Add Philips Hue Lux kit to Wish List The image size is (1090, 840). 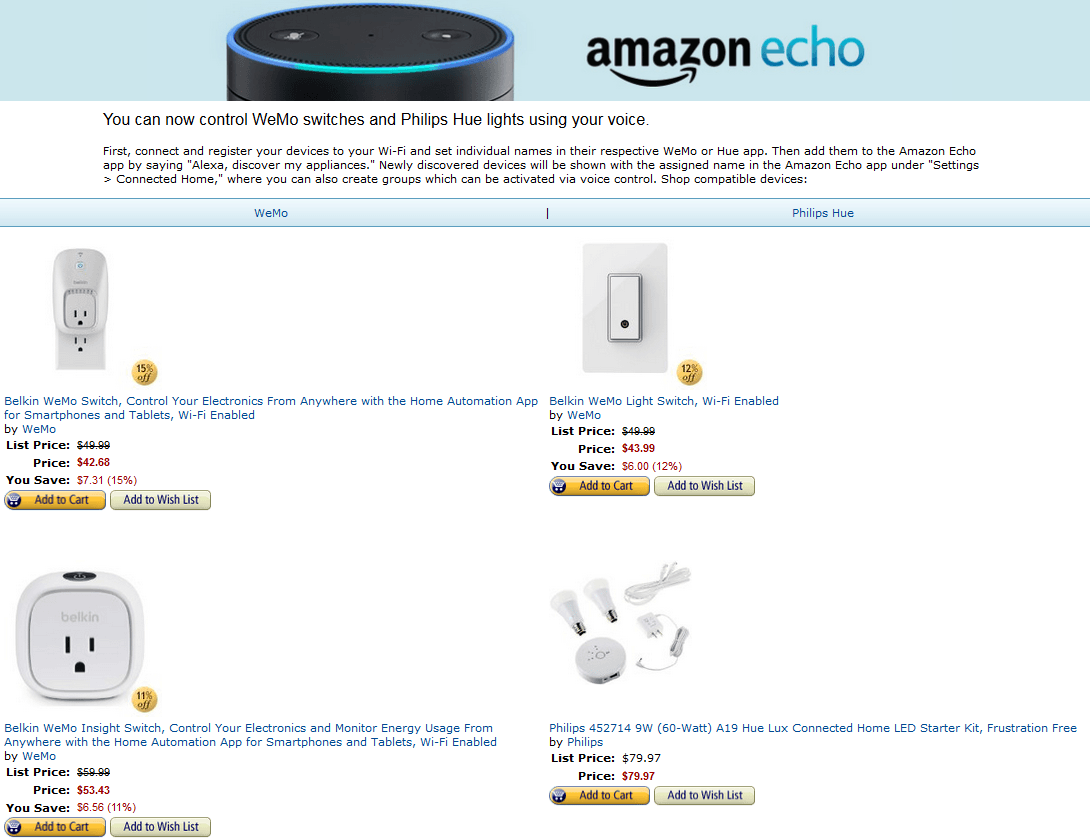tap(704, 795)
